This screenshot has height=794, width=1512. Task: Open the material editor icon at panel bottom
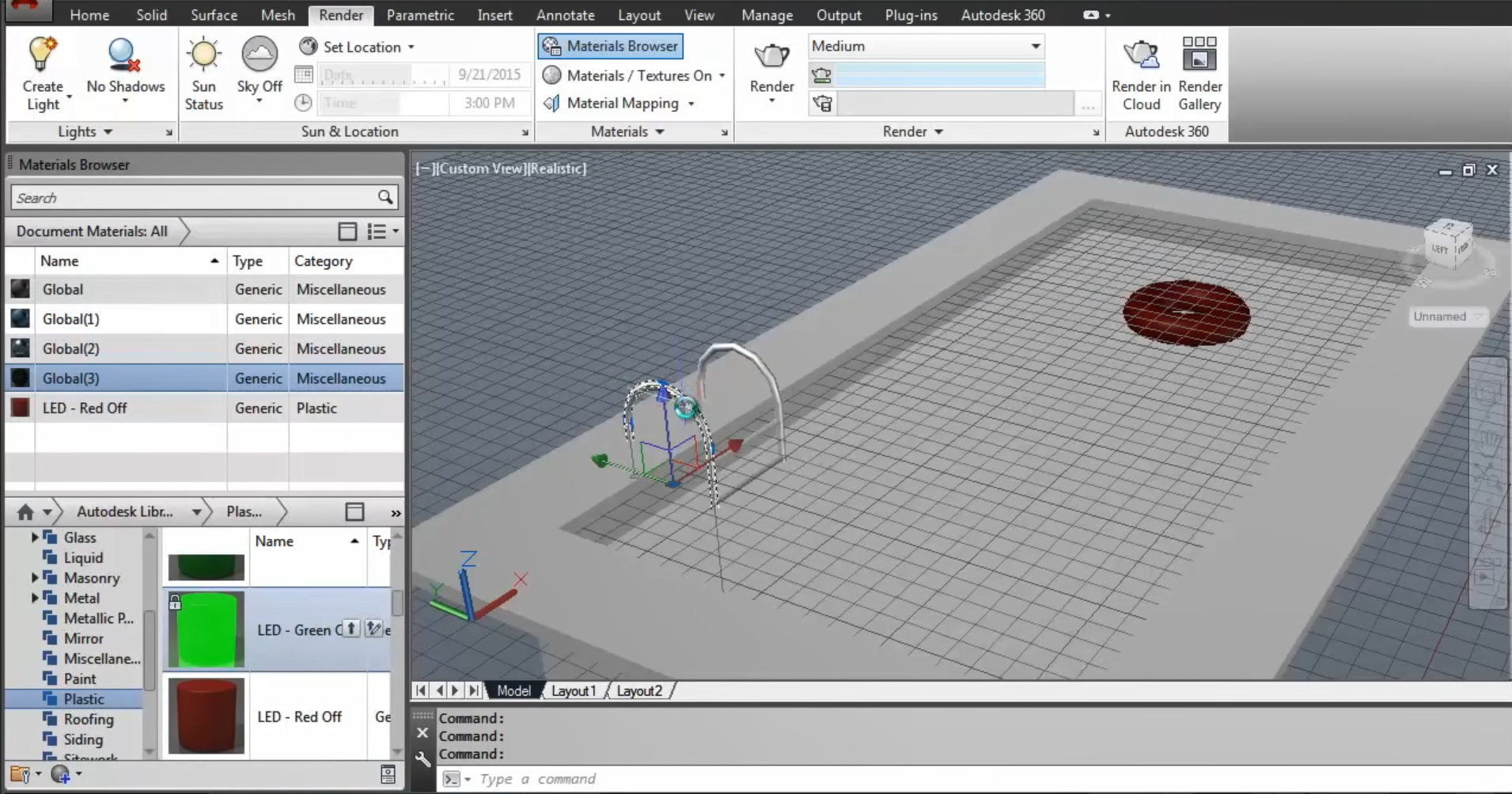click(388, 774)
